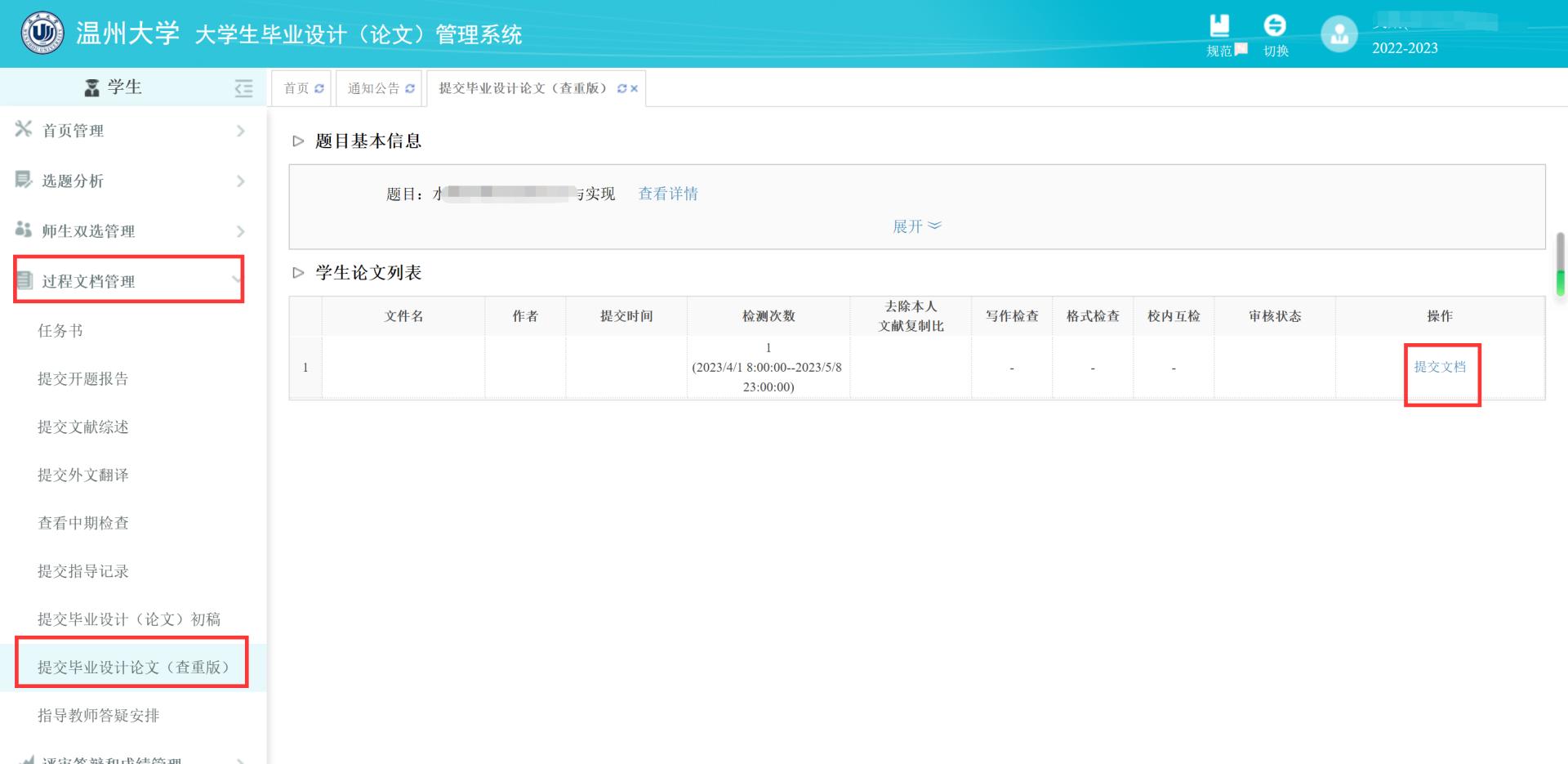Click the 规范 book icon in header
This screenshot has width=1568, height=764.
click(1219, 26)
